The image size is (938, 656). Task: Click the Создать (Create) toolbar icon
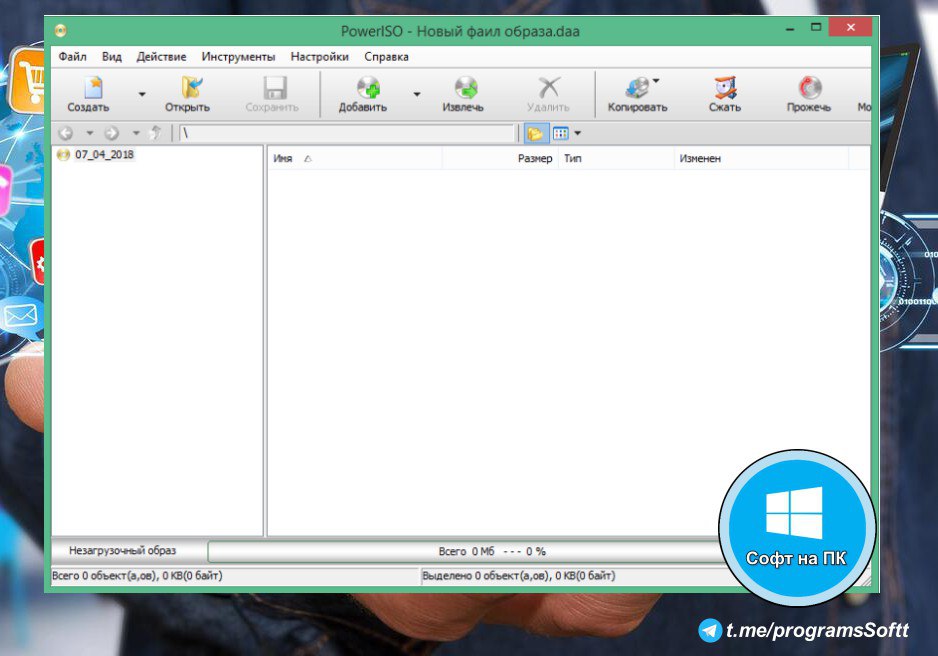90,89
